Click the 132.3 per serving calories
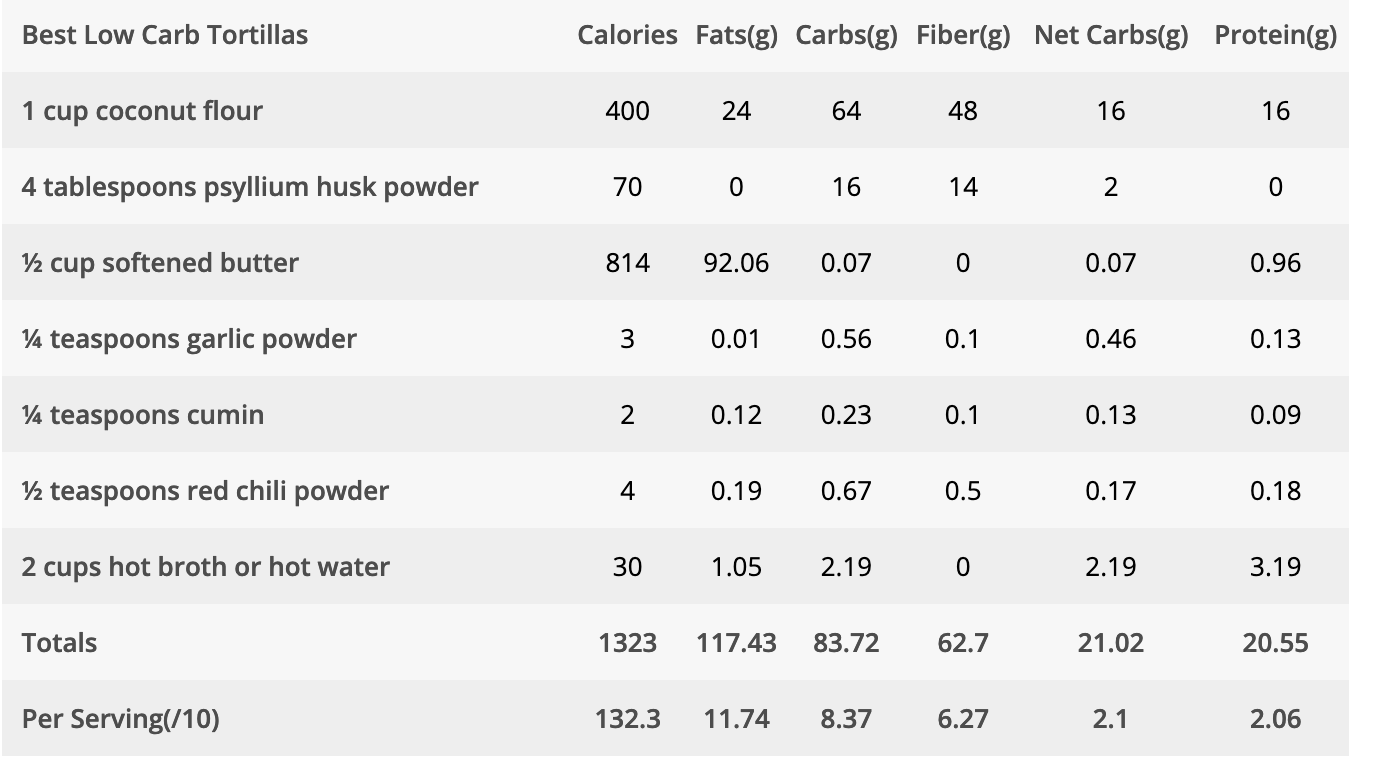The height and width of the screenshot is (778, 1380). [x=627, y=718]
